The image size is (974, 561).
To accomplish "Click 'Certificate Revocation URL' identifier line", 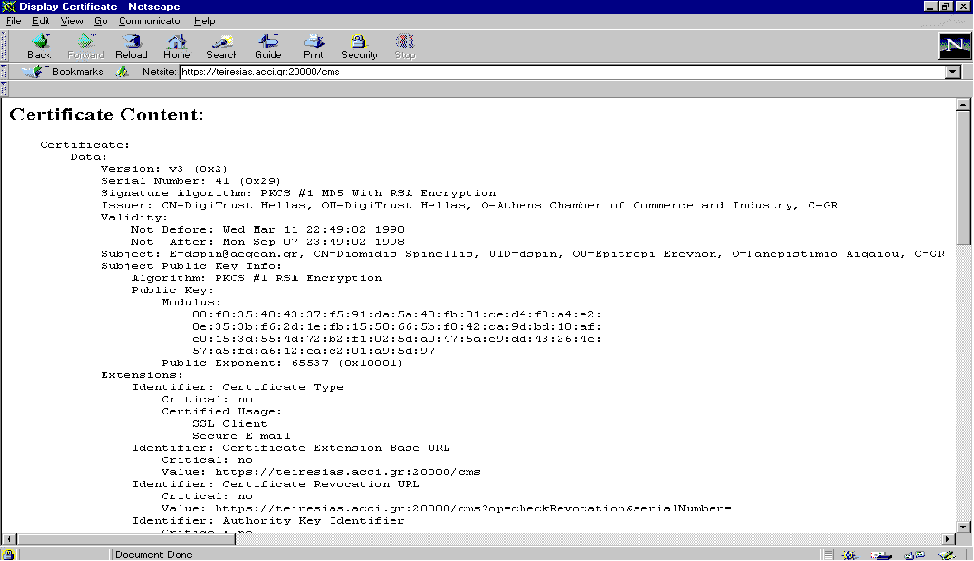I will point(275,484).
